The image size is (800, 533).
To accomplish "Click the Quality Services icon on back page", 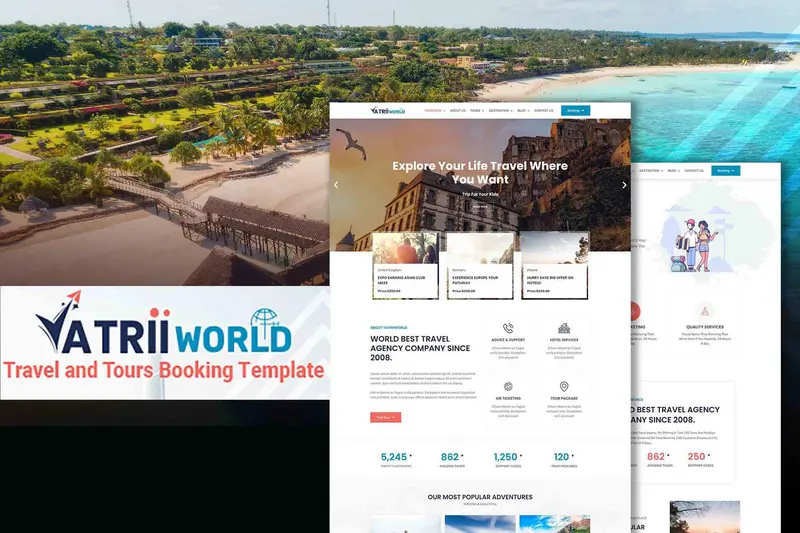I will [705, 311].
